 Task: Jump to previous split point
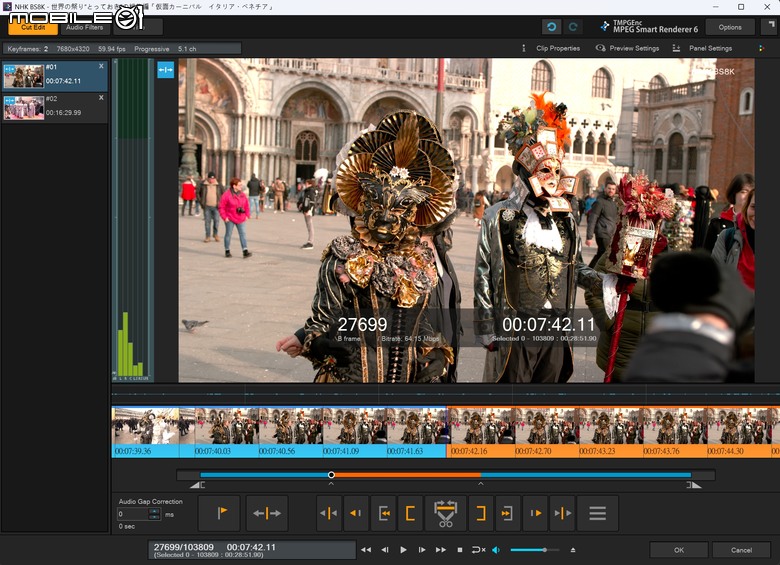point(329,513)
